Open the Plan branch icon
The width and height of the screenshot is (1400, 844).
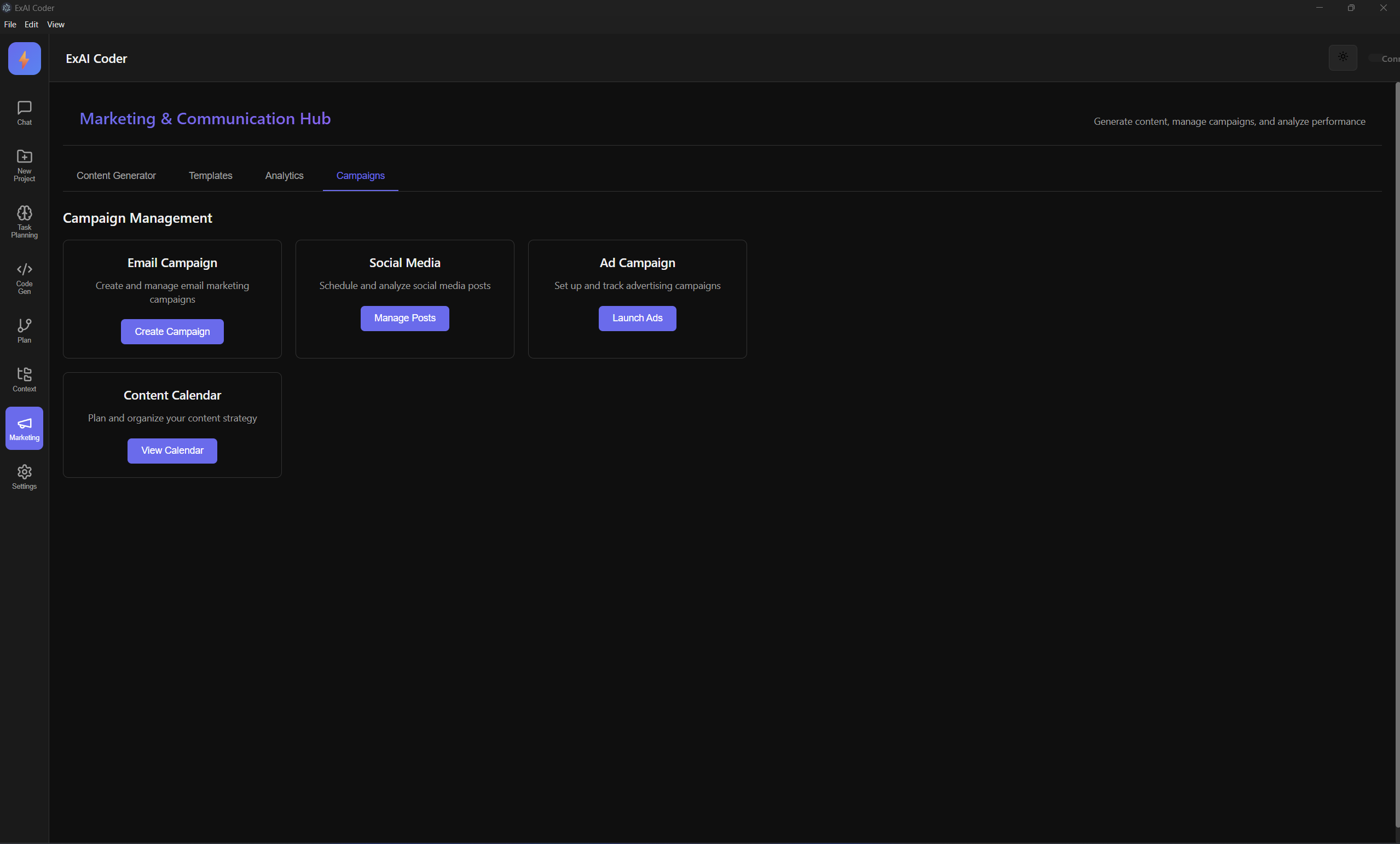tap(24, 329)
